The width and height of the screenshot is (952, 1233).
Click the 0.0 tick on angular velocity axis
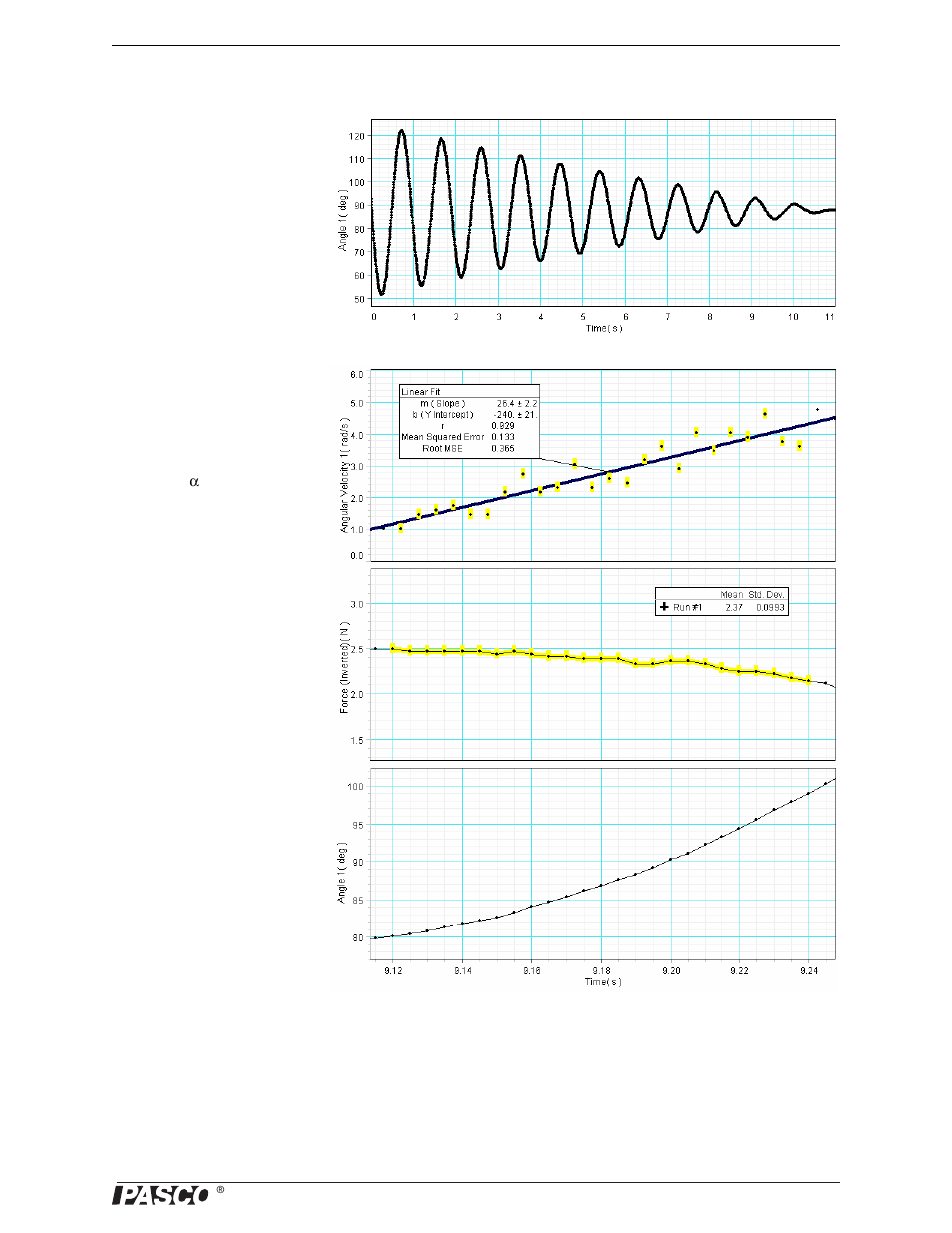357,556
